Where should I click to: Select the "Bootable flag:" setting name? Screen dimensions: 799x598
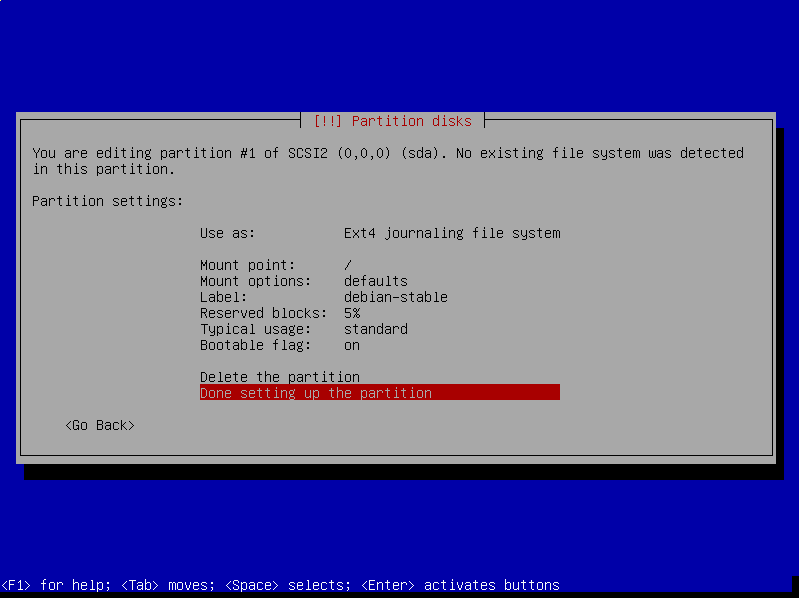click(x=255, y=345)
